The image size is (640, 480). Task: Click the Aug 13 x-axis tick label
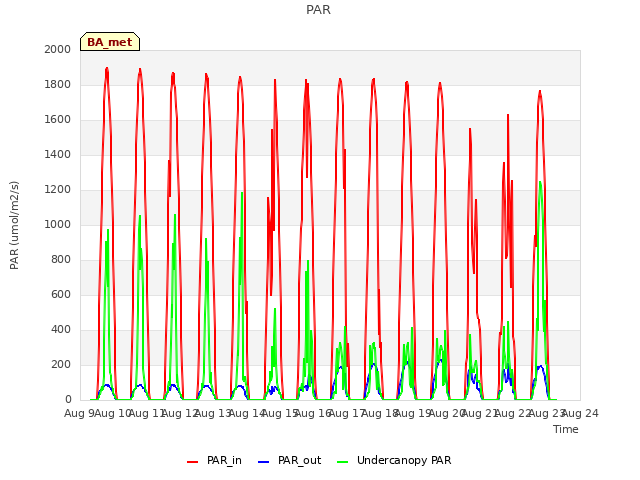[x=213, y=414]
